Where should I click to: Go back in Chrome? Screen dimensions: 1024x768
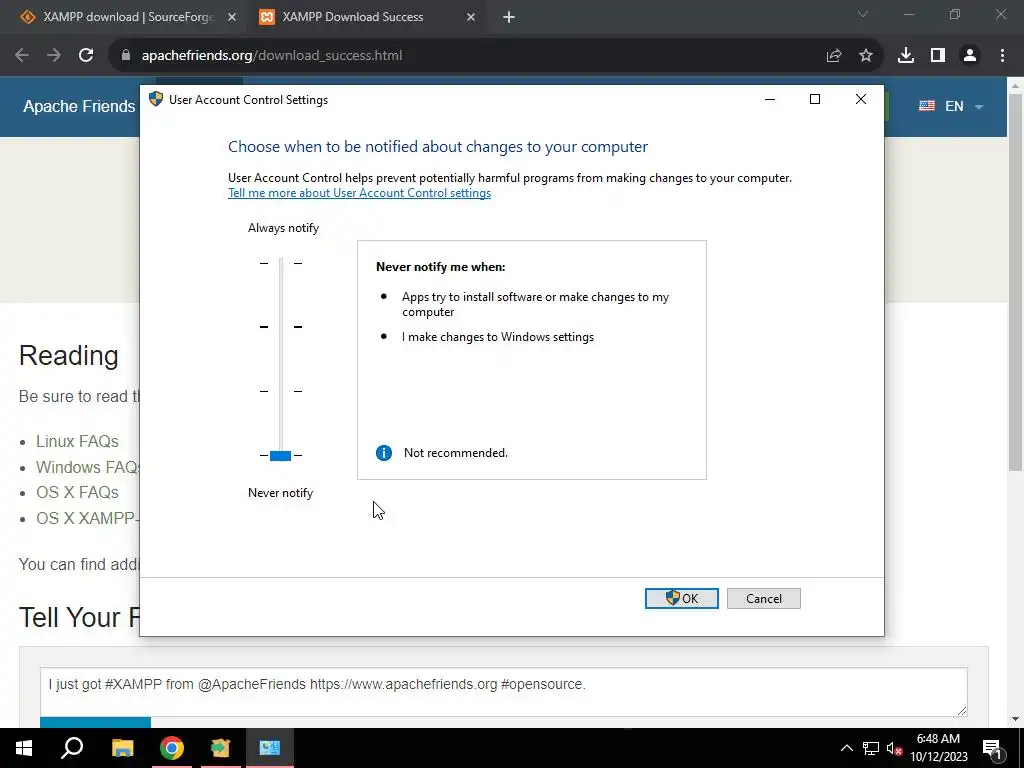click(x=22, y=56)
